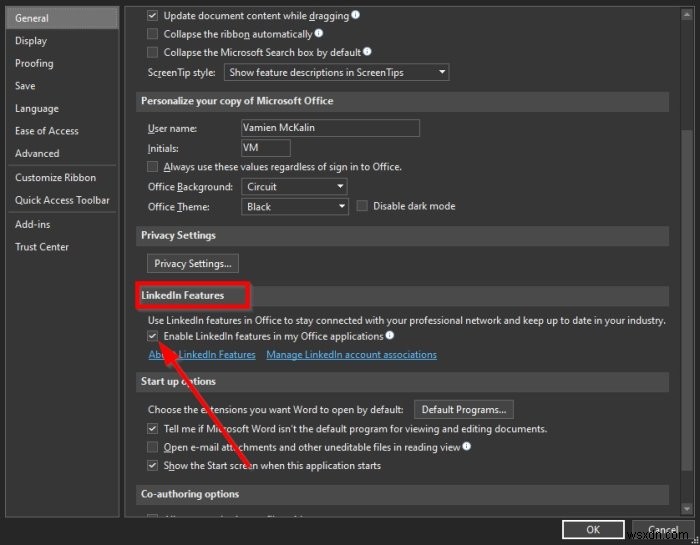Check Collapse the Microsoft Search box by default
Viewport: 700px width, 545px height.
[153, 52]
